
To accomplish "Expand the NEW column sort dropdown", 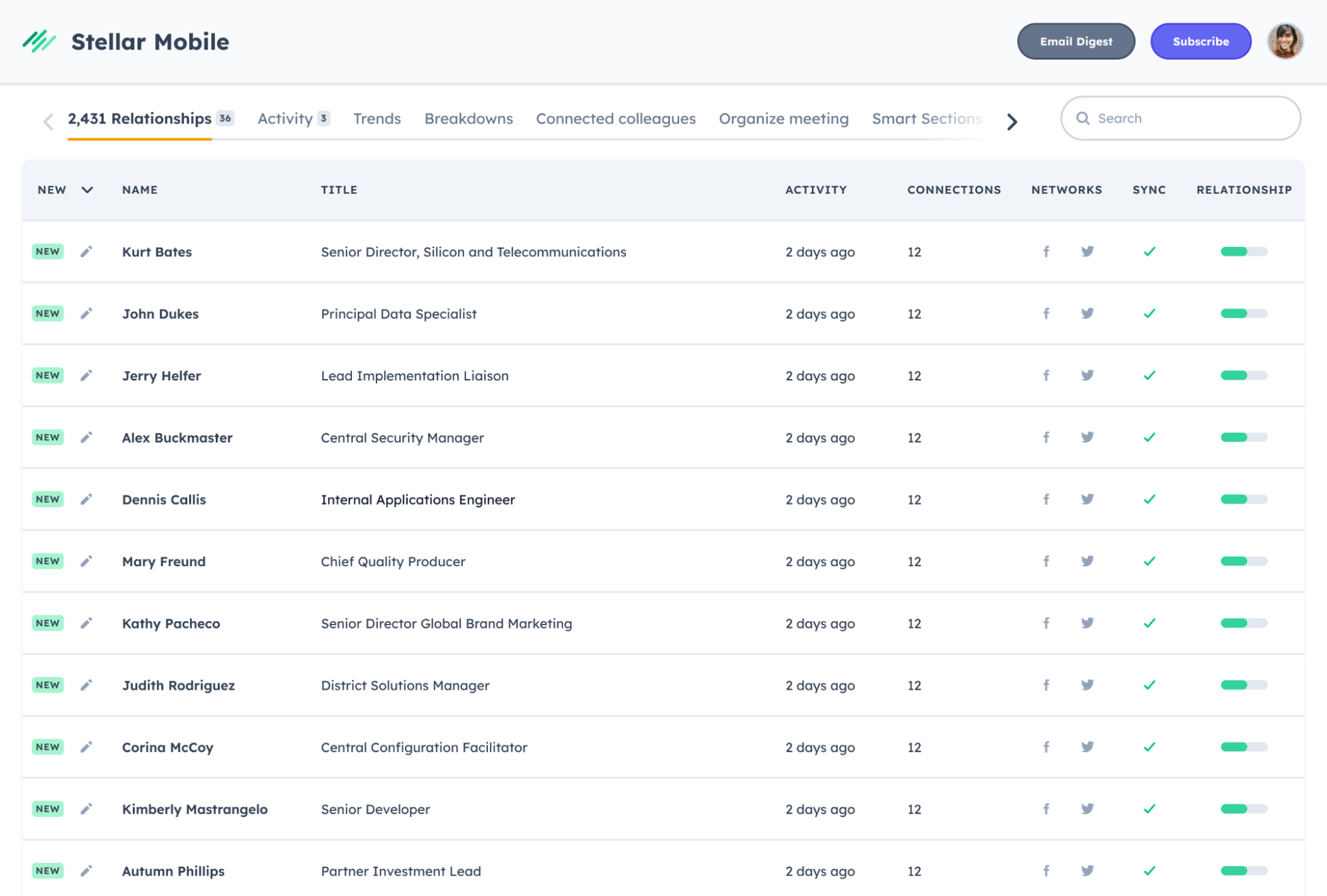I will point(87,190).
